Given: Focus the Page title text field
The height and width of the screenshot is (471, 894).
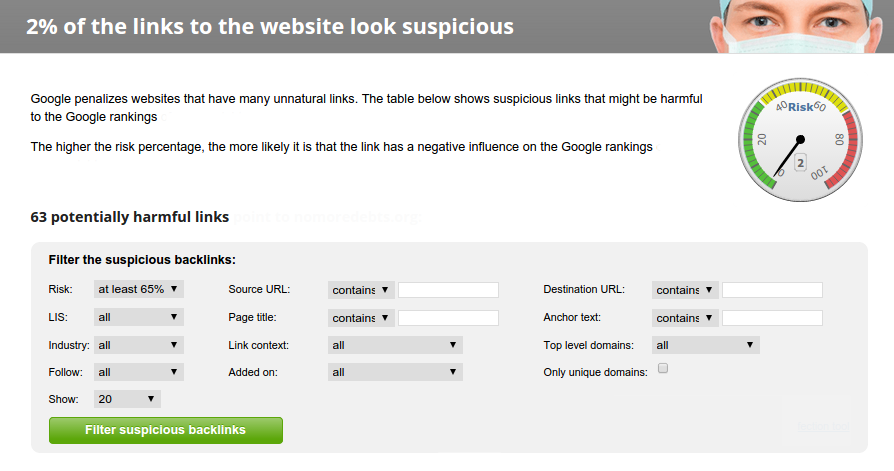Looking at the screenshot, I should pyautogui.click(x=448, y=318).
